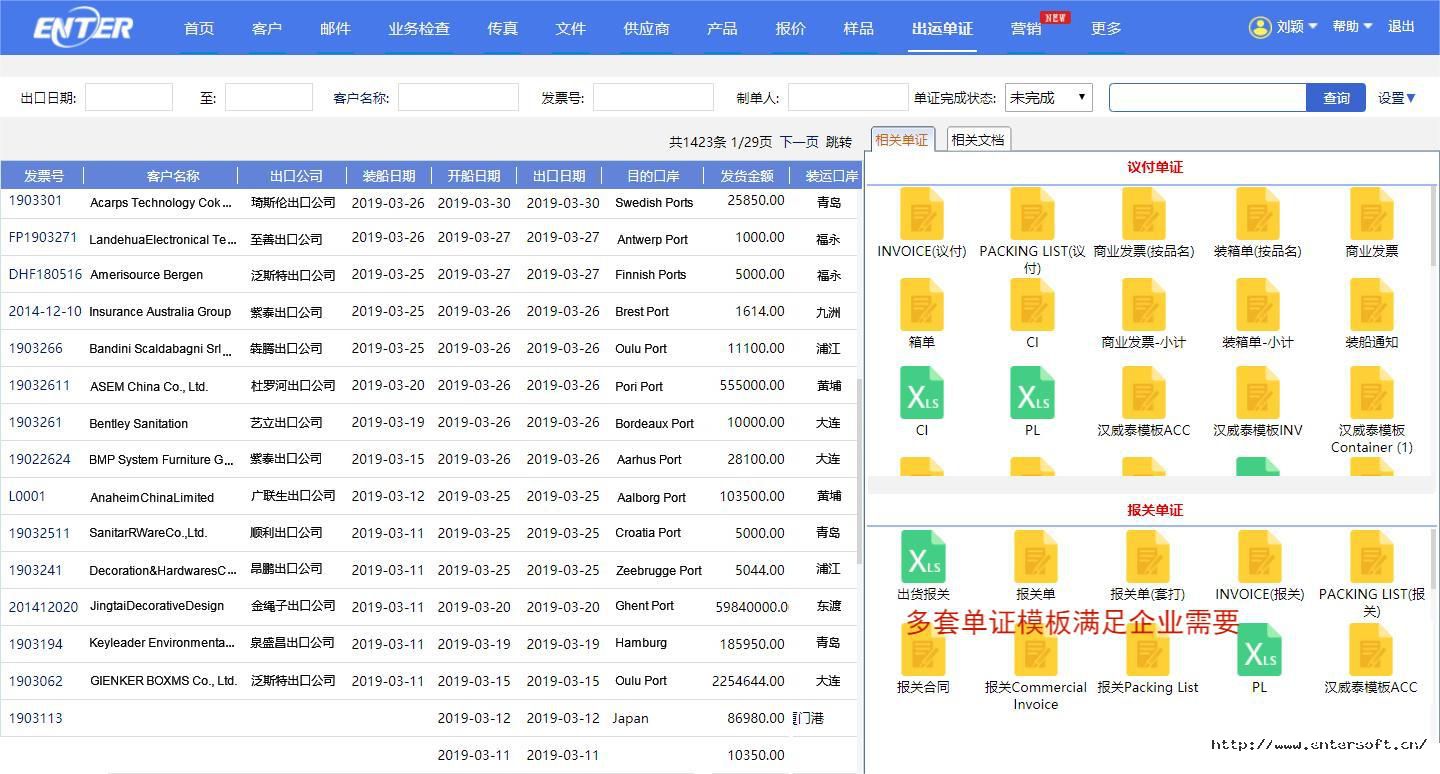Open the INVOICE(议付) document template icon
The image size is (1440, 774).
coord(922,213)
